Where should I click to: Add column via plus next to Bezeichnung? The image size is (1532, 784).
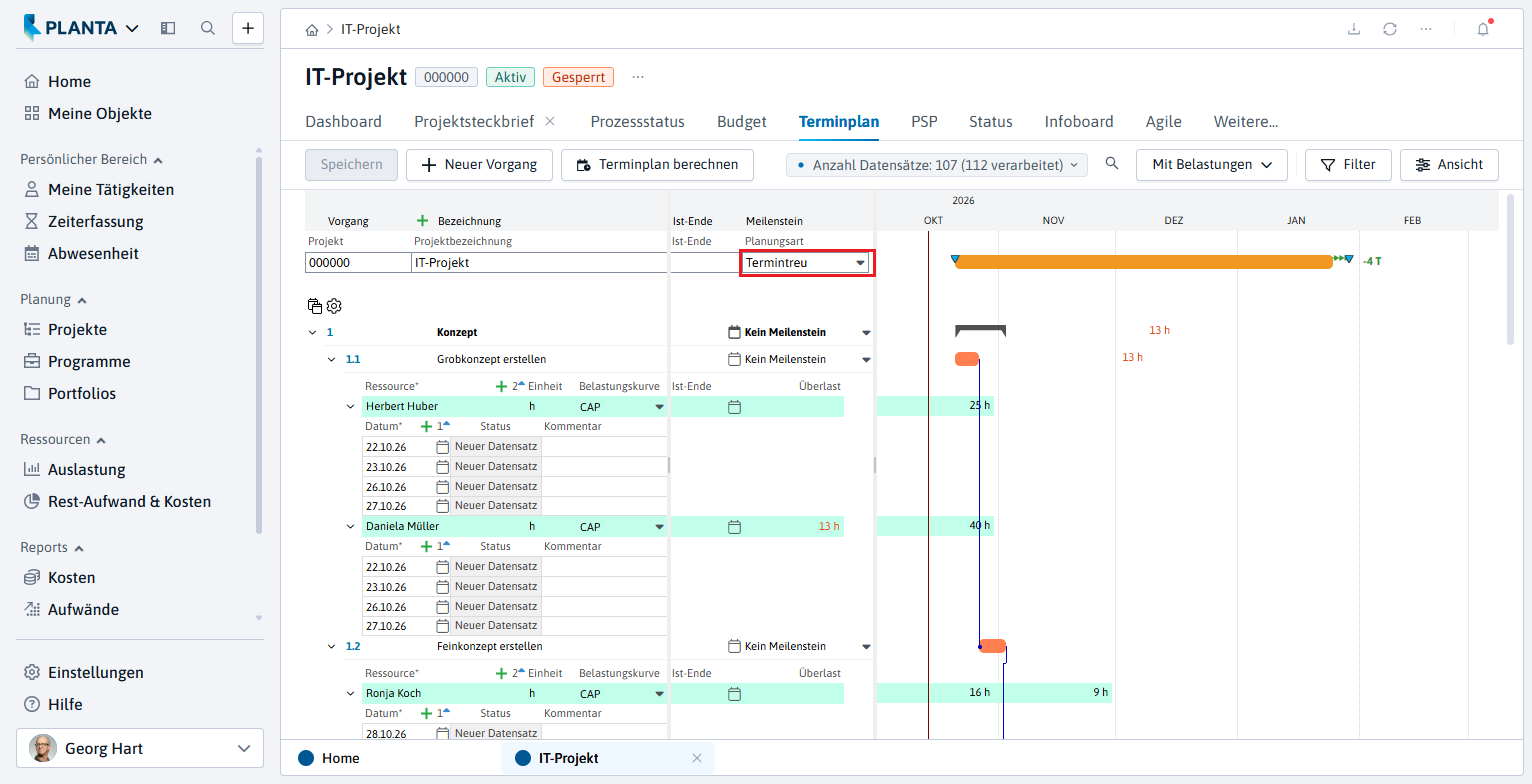[x=422, y=221]
